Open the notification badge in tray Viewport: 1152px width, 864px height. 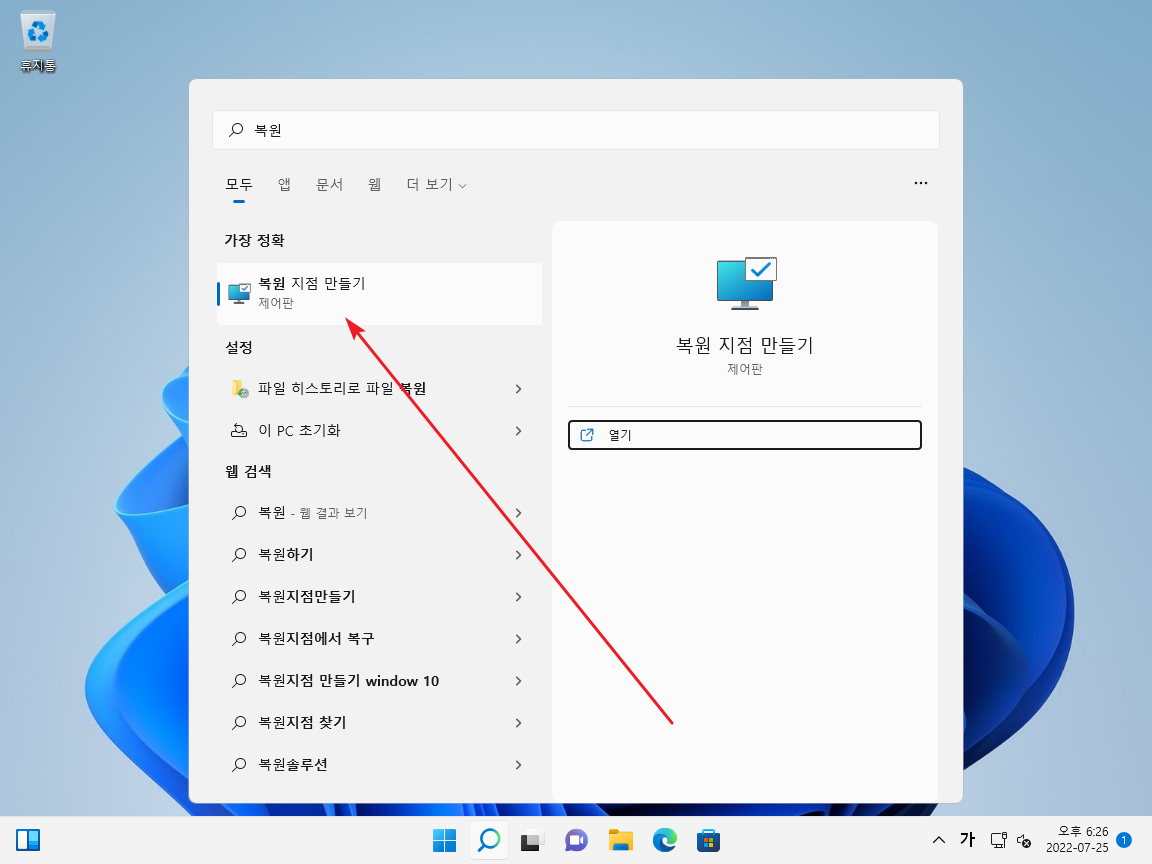pos(1123,839)
